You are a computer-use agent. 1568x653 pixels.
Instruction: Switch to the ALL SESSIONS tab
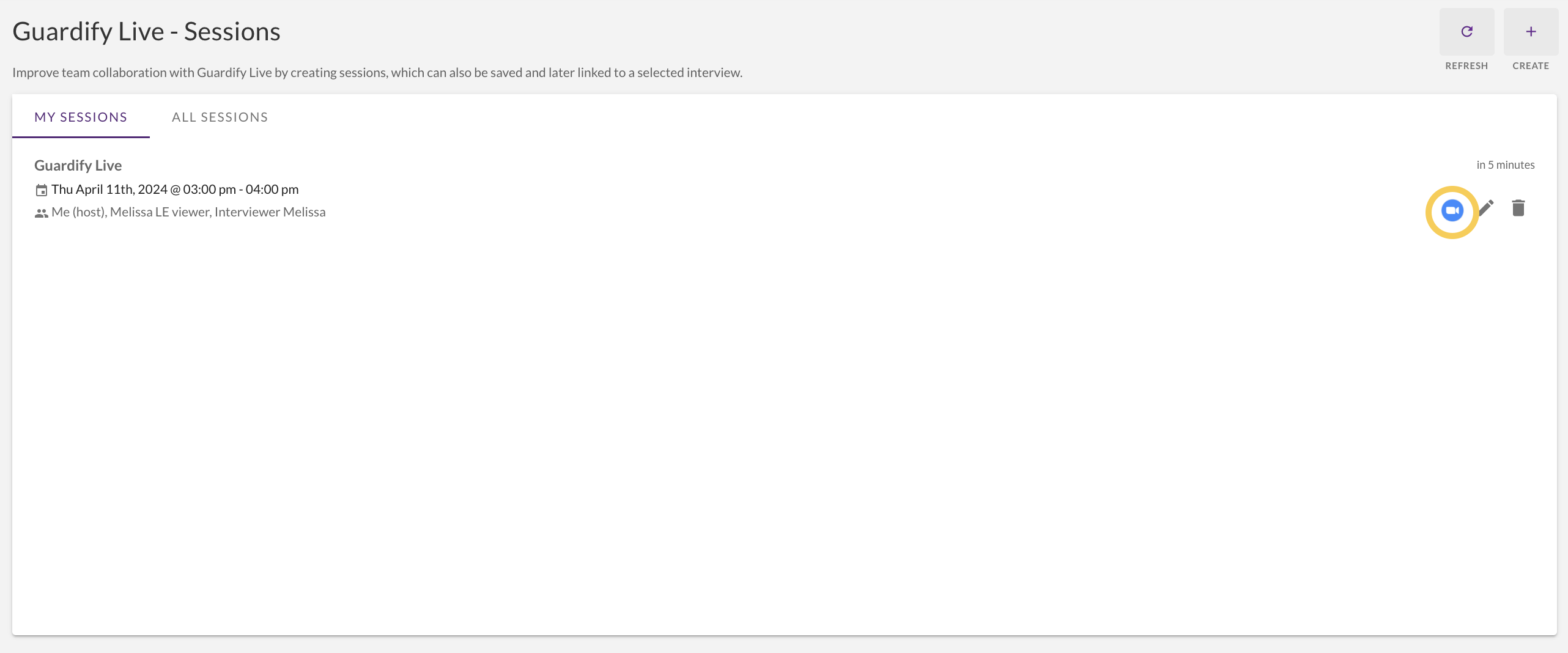220,117
